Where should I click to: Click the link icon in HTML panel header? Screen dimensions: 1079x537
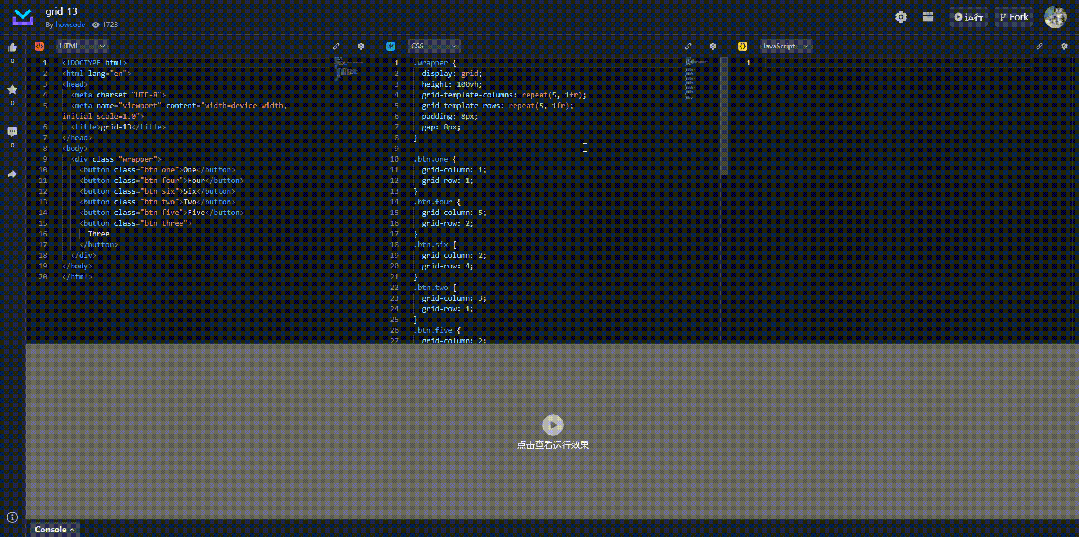[x=336, y=46]
